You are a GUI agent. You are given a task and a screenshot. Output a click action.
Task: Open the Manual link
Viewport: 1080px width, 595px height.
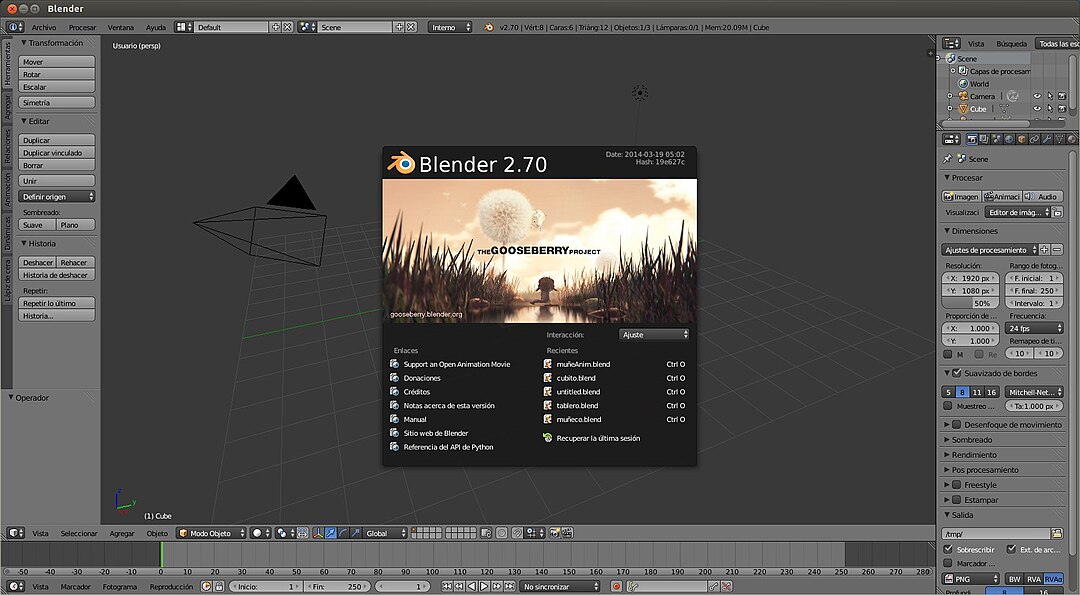click(415, 420)
